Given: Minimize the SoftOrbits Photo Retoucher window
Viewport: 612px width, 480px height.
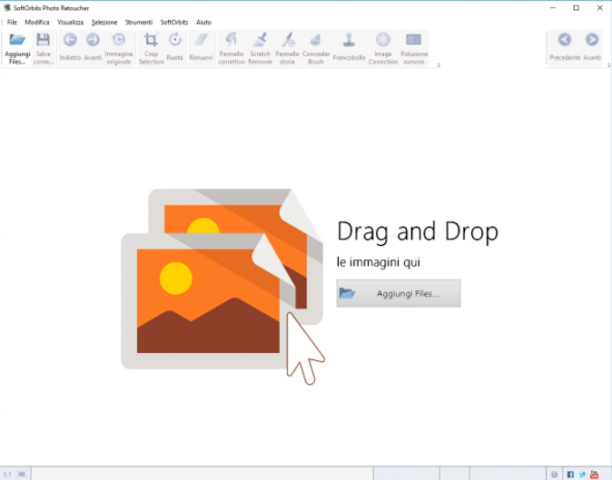Looking at the screenshot, I should 553,8.
